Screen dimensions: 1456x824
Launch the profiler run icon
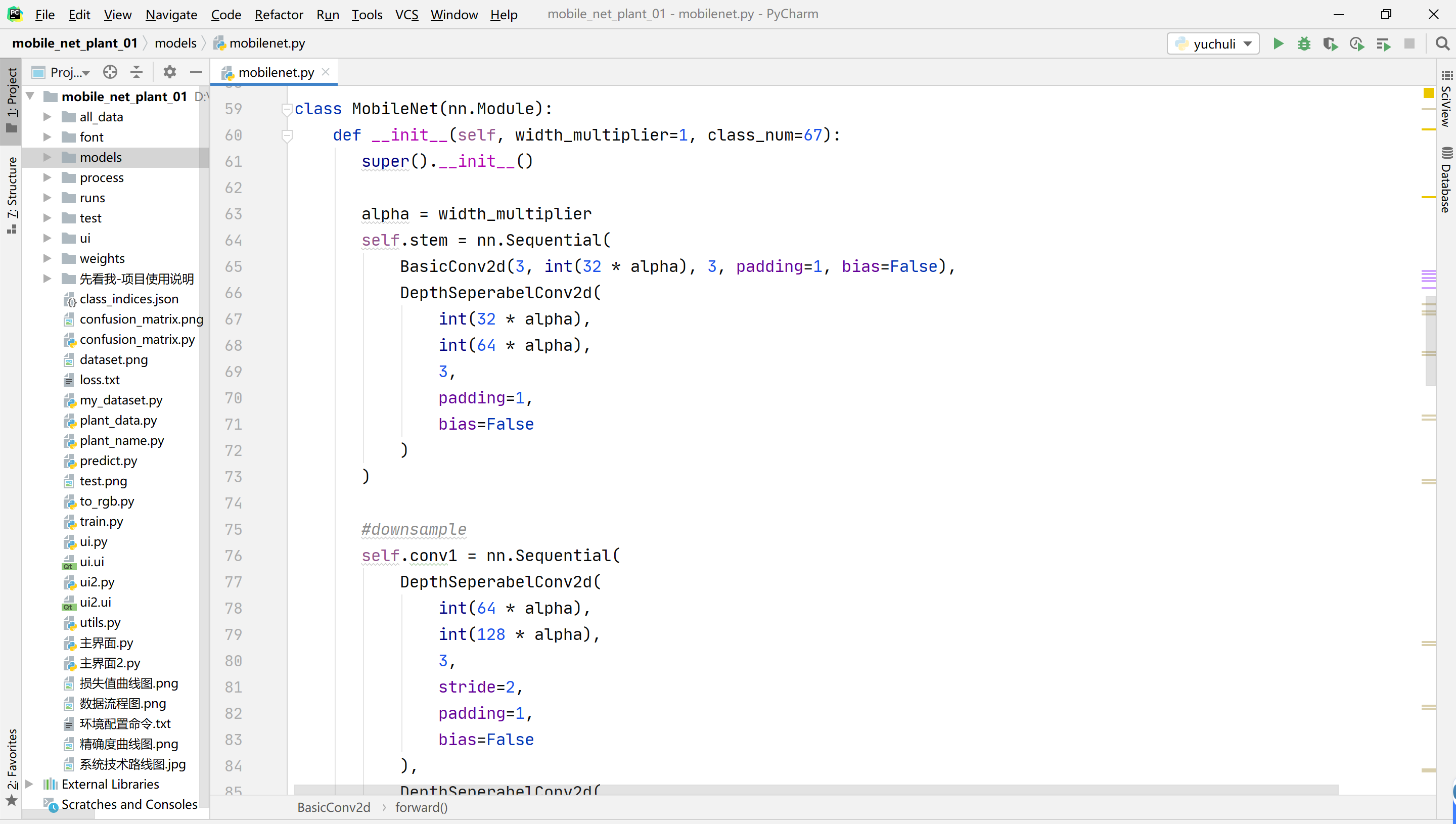pos(1356,43)
